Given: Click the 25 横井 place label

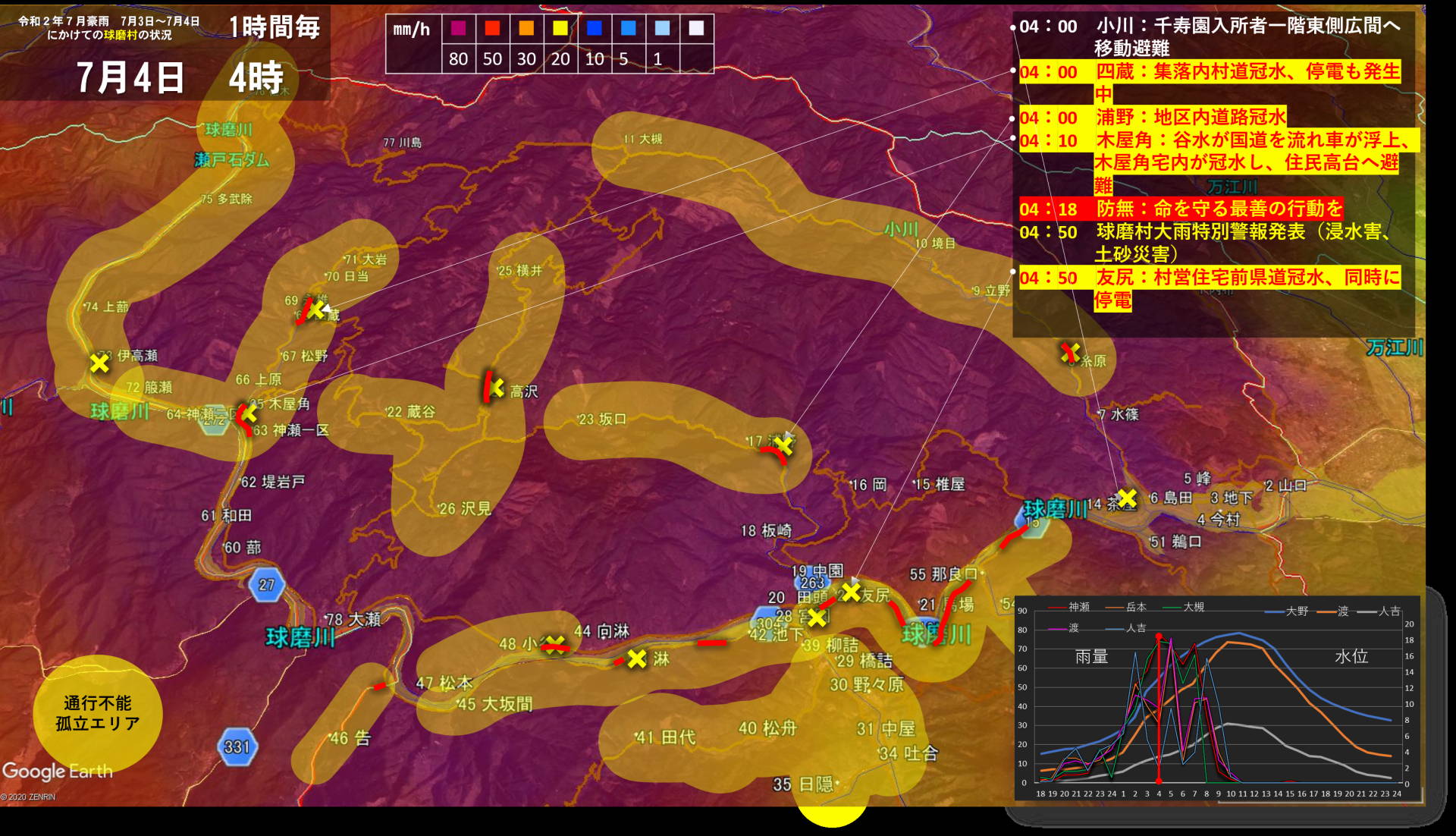Looking at the screenshot, I should pos(520,271).
